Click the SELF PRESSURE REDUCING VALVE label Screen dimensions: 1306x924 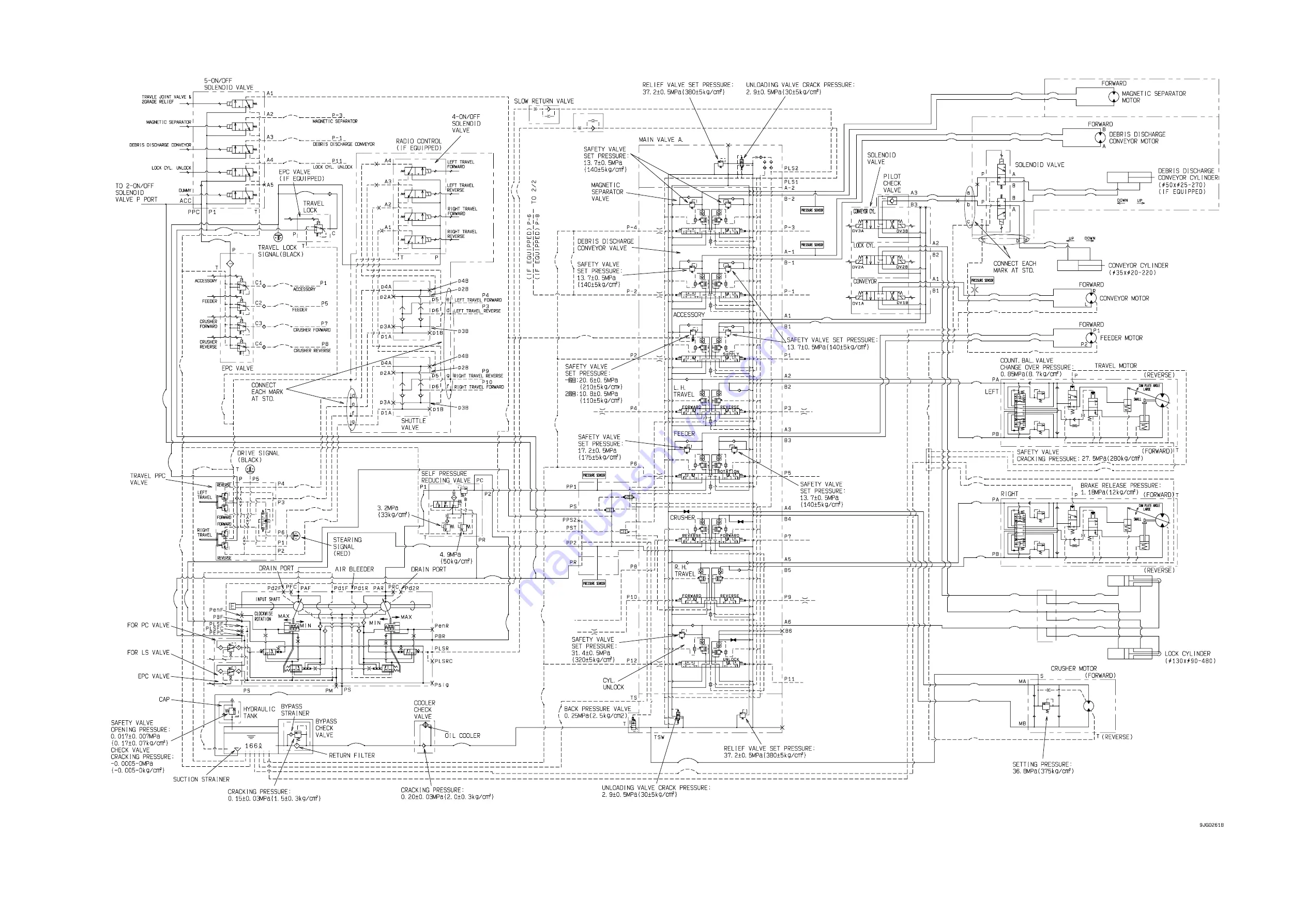click(446, 477)
